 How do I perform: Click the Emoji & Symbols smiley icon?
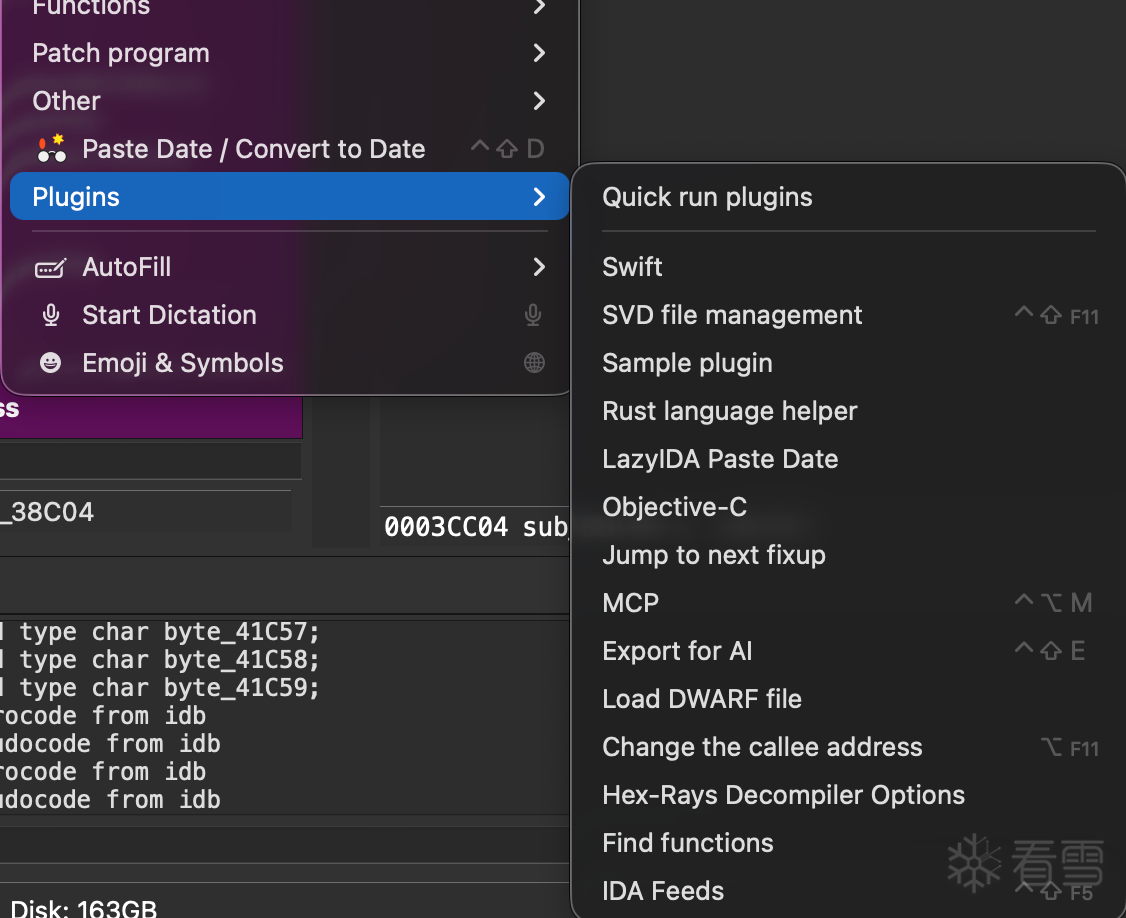(x=50, y=363)
